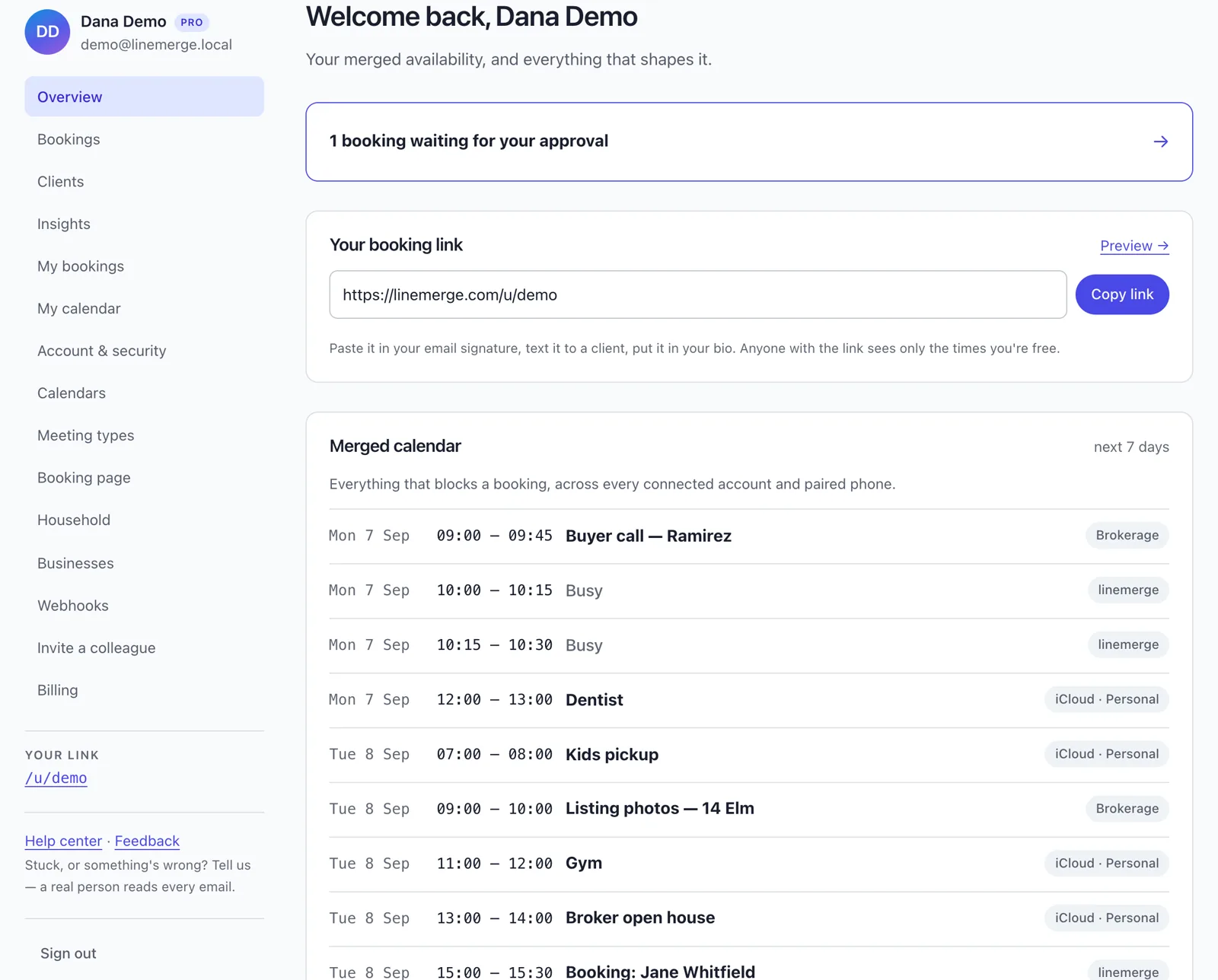Click the Feedback link
Screen dimensions: 1218x980
pyautogui.click(x=147, y=841)
